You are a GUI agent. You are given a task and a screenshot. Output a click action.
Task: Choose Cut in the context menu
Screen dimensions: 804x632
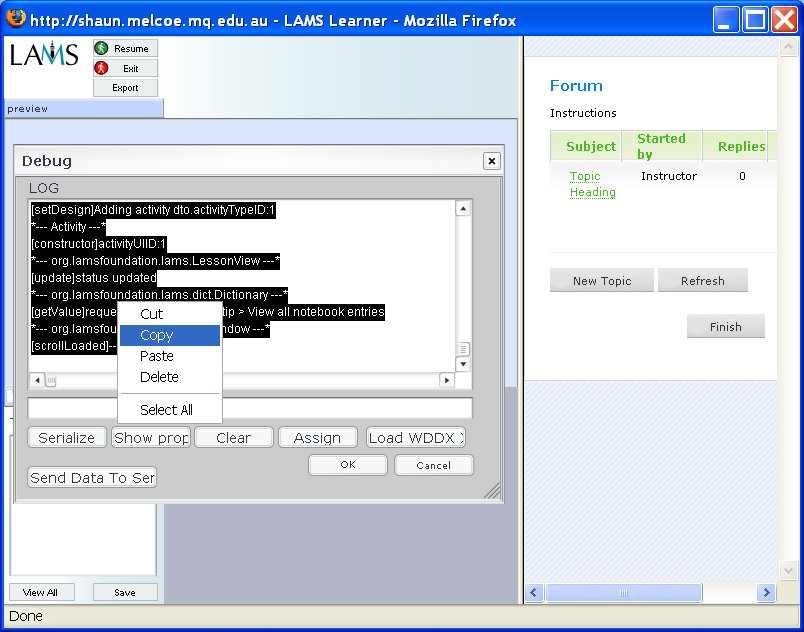(x=152, y=314)
